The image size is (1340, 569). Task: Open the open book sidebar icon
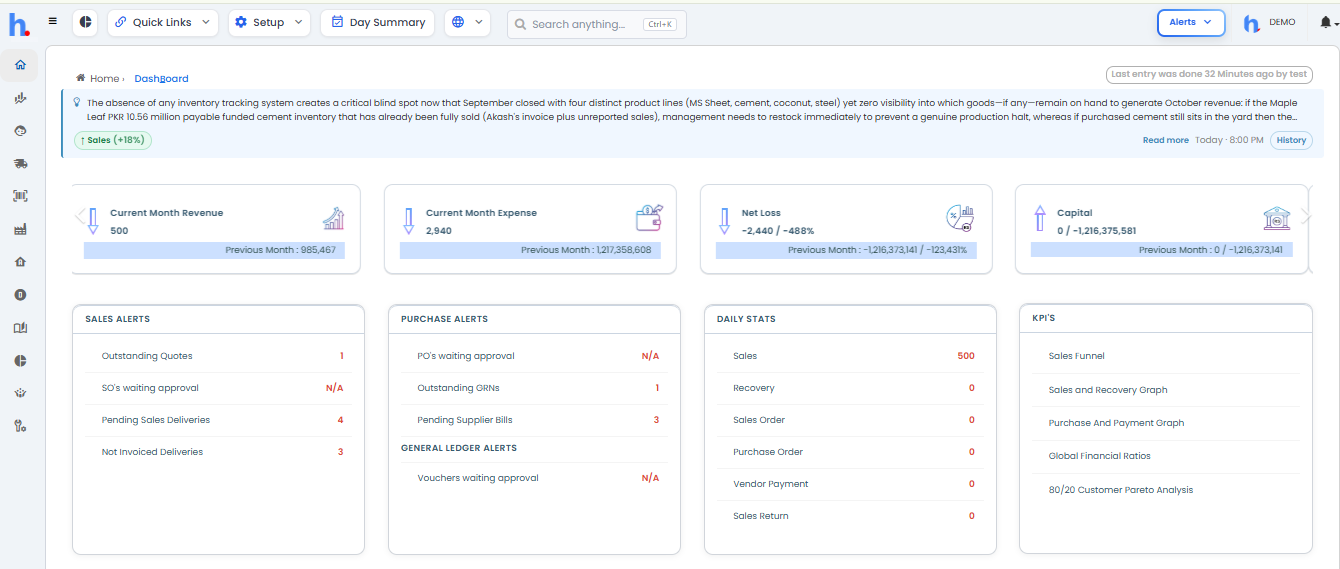pos(20,328)
